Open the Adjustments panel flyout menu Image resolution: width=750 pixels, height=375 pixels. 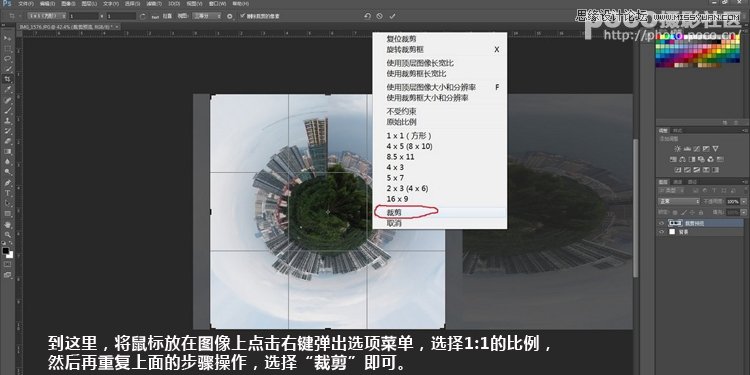[x=745, y=131]
